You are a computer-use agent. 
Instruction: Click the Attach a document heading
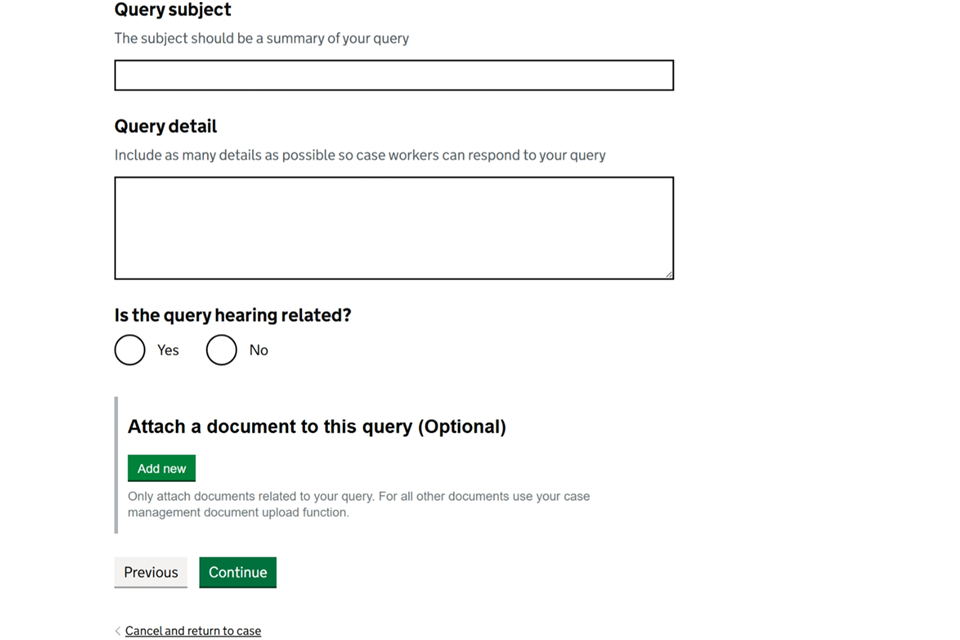(x=316, y=427)
